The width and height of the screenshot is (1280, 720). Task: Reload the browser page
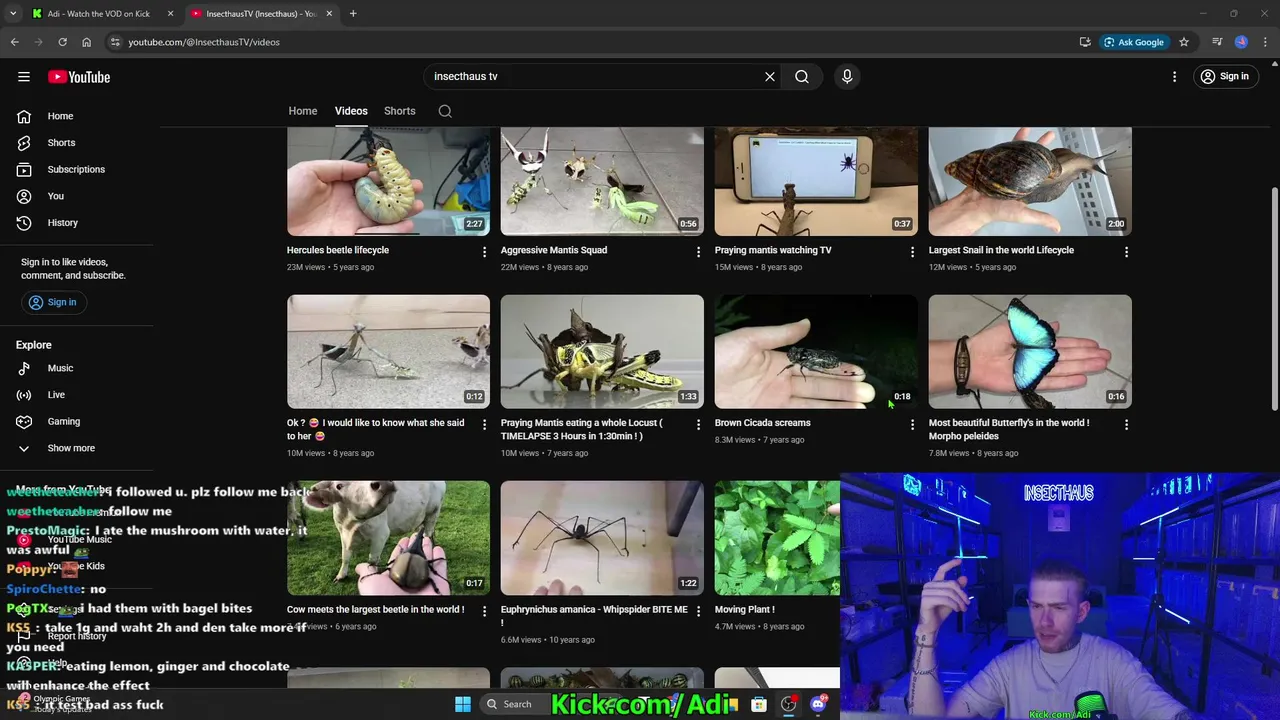62,42
